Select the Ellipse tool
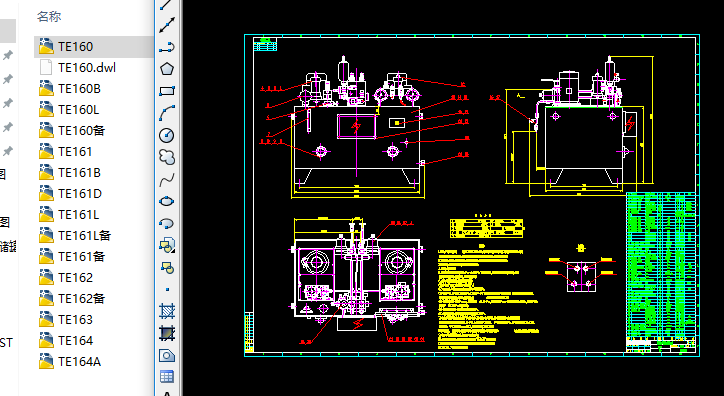Screen dimensions: 724x396 [167, 202]
